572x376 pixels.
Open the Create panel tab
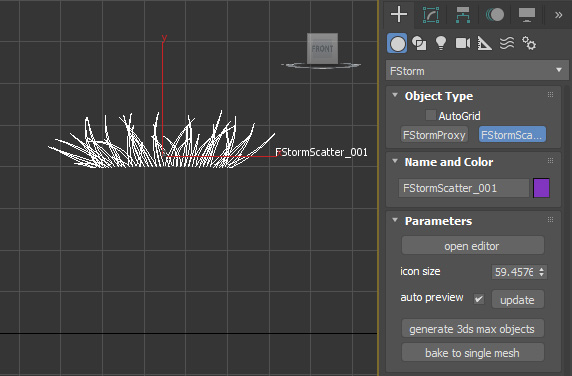[x=399, y=15]
